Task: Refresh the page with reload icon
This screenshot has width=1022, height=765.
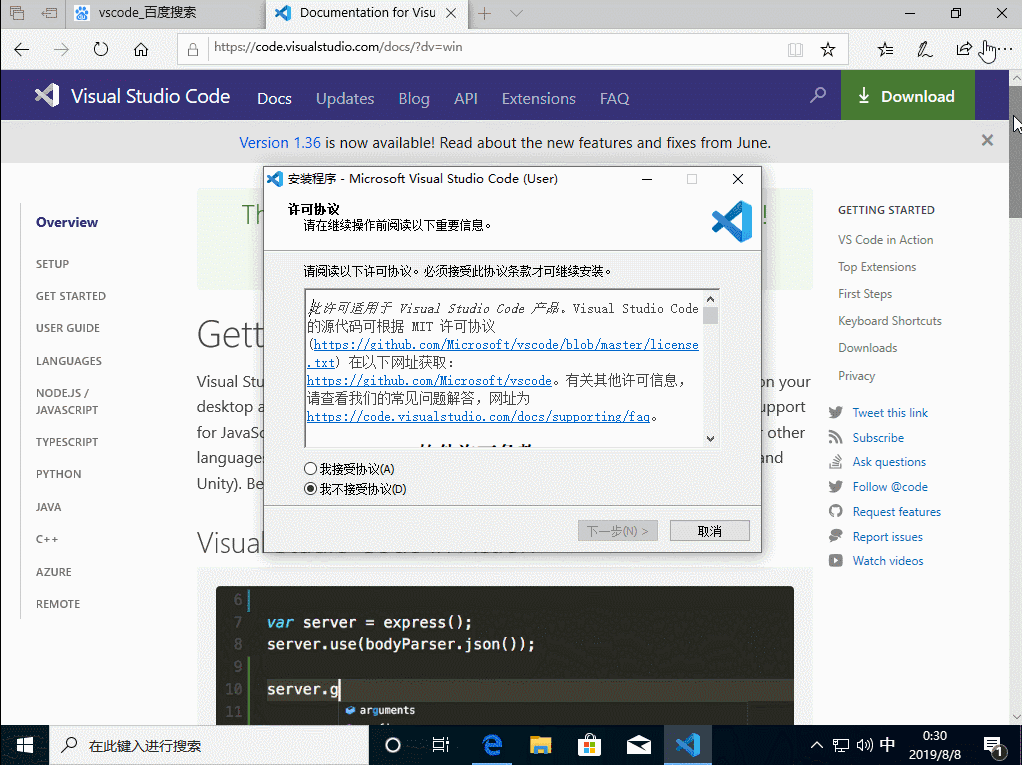Action: (100, 50)
